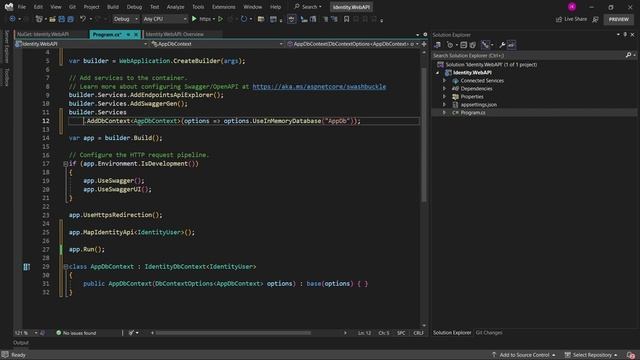Click the highlighted toolbar icon left of indent icons
Viewport: 640px width, 360px height.
coord(291,19)
